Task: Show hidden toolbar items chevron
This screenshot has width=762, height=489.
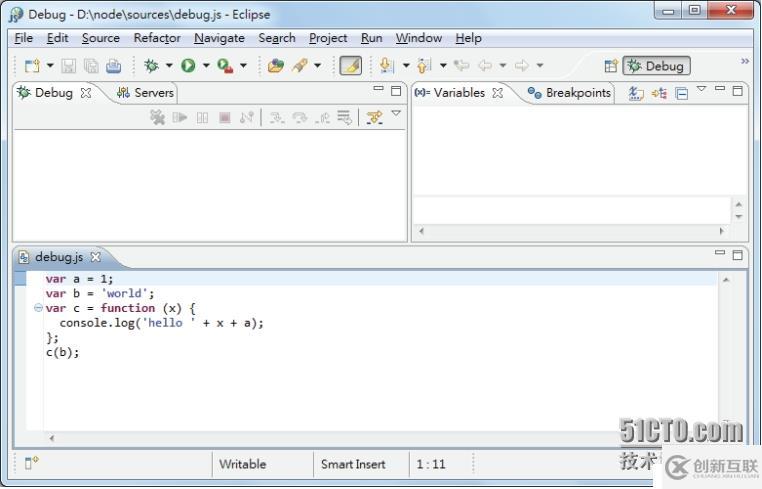Action: (x=745, y=61)
